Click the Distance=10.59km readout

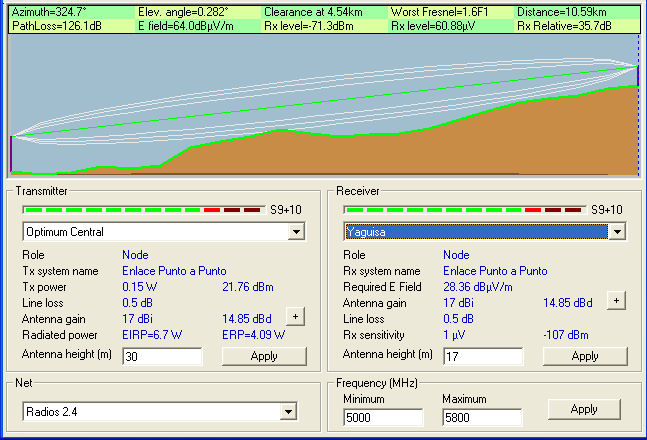point(562,12)
